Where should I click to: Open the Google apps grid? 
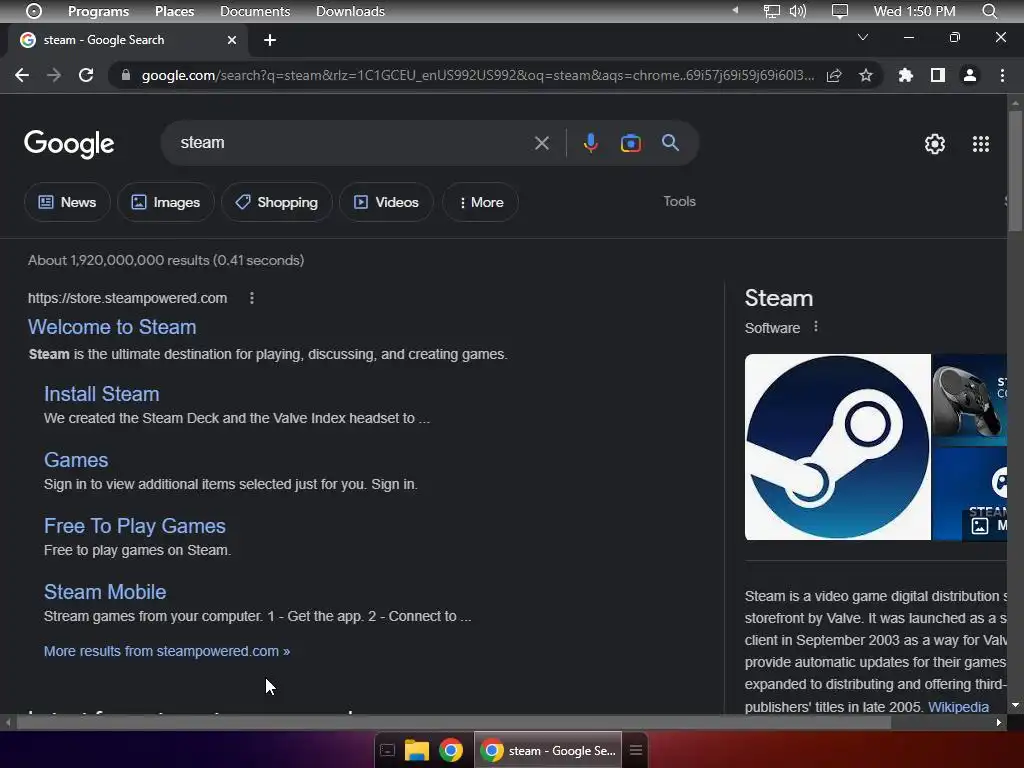(981, 144)
